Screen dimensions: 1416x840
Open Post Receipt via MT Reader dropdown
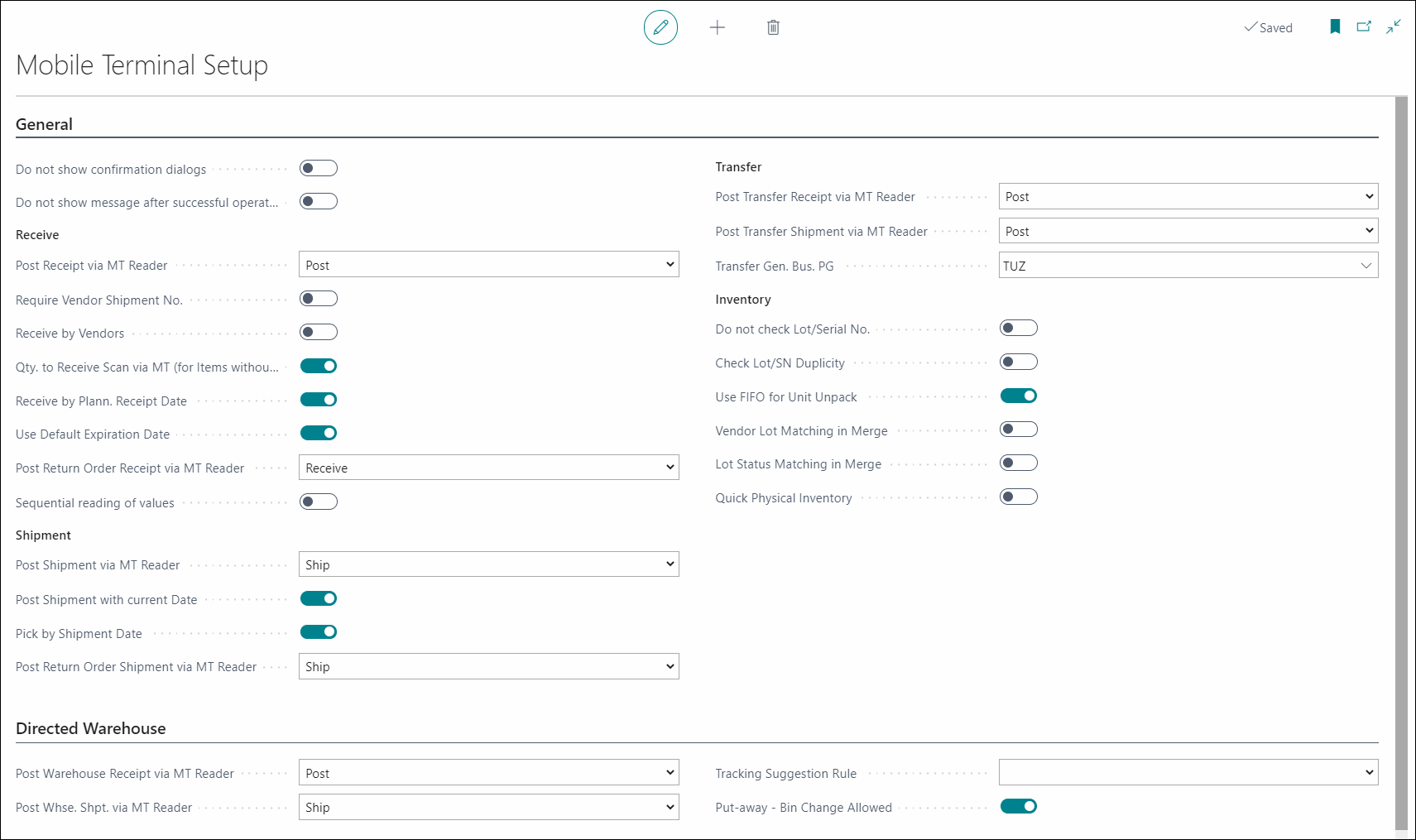[x=489, y=265]
